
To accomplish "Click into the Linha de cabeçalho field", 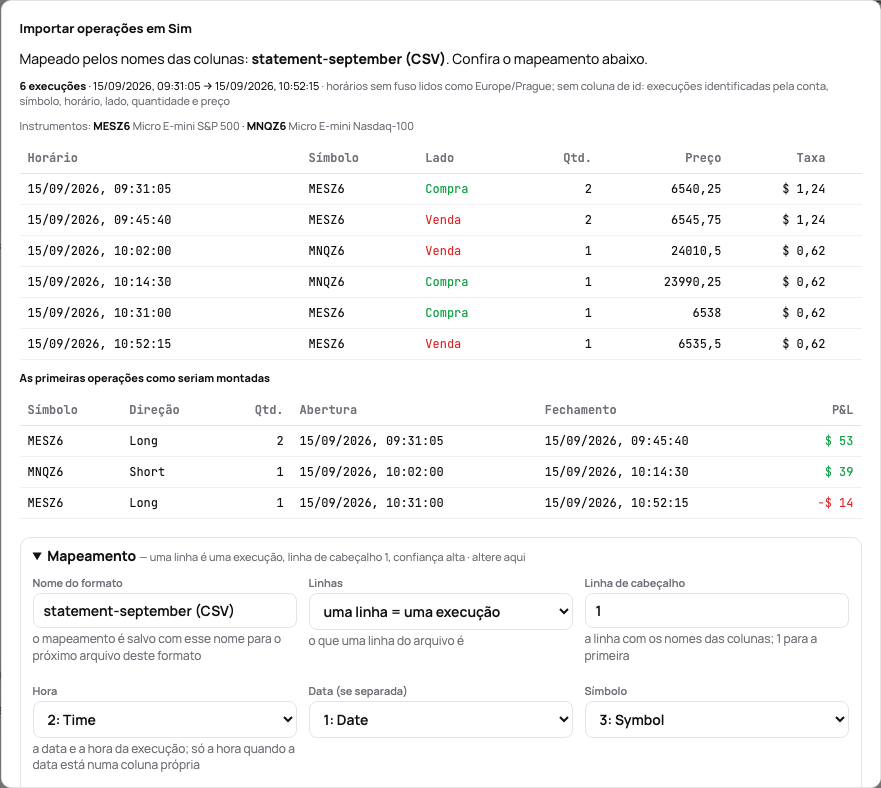I will 716,611.
